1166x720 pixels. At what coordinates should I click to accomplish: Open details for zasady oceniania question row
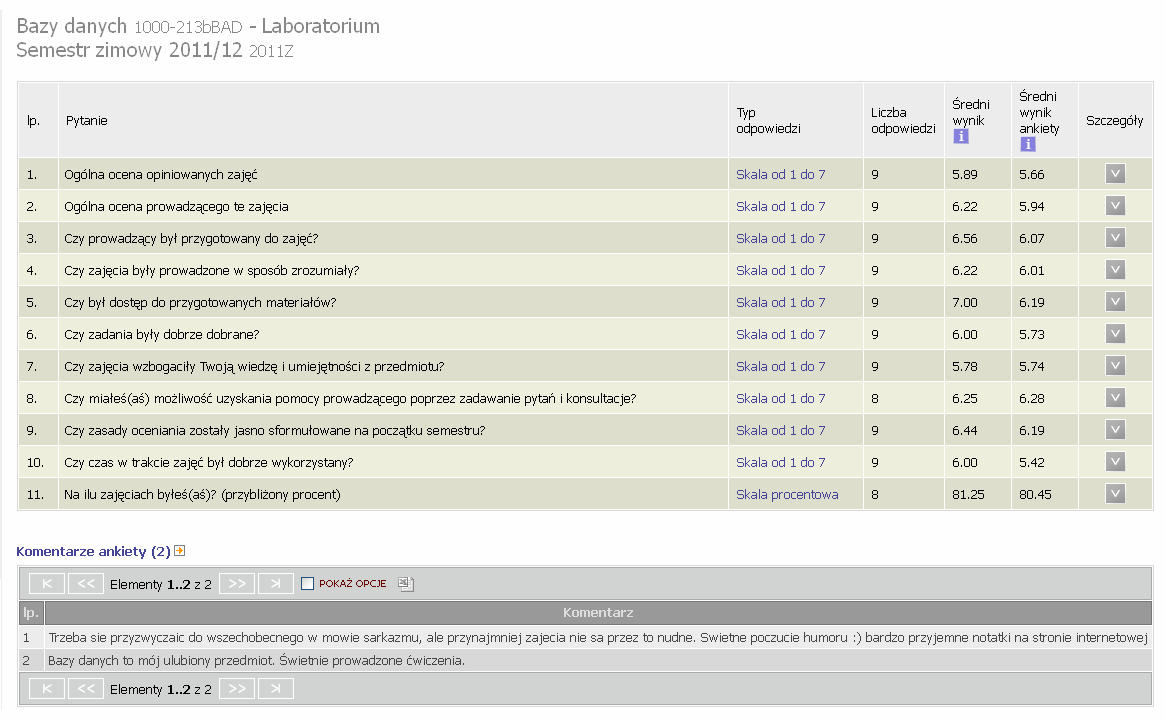pos(1115,430)
